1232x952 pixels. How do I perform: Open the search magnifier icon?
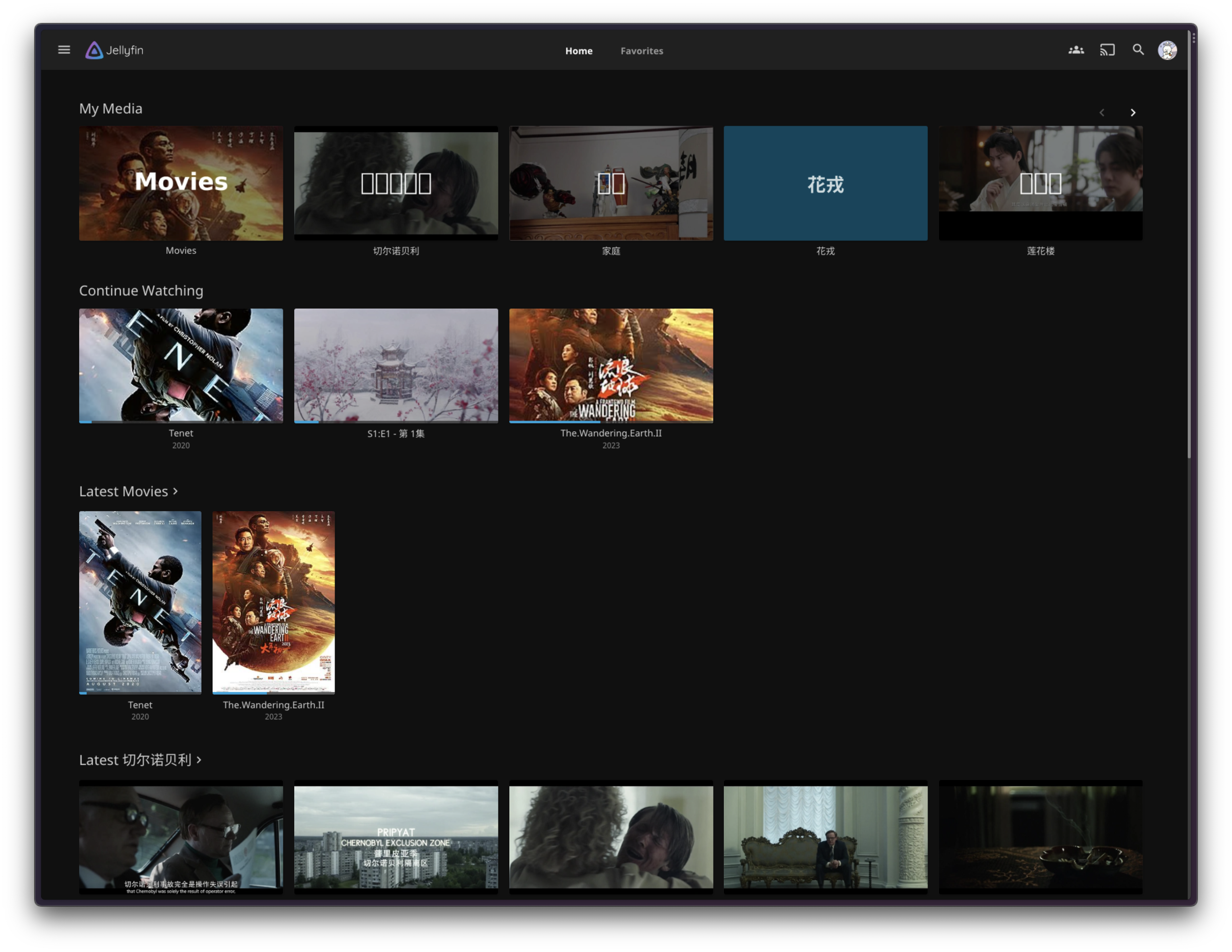1138,50
